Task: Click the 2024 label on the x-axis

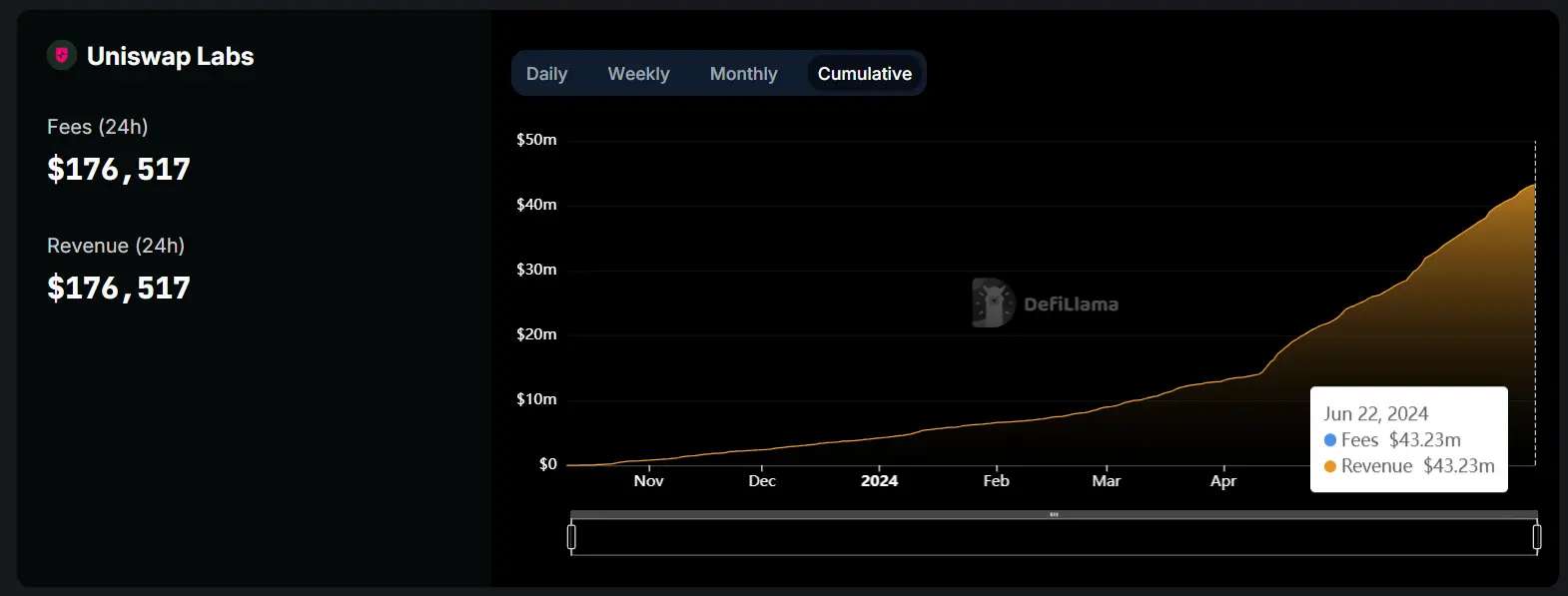Action: point(879,481)
